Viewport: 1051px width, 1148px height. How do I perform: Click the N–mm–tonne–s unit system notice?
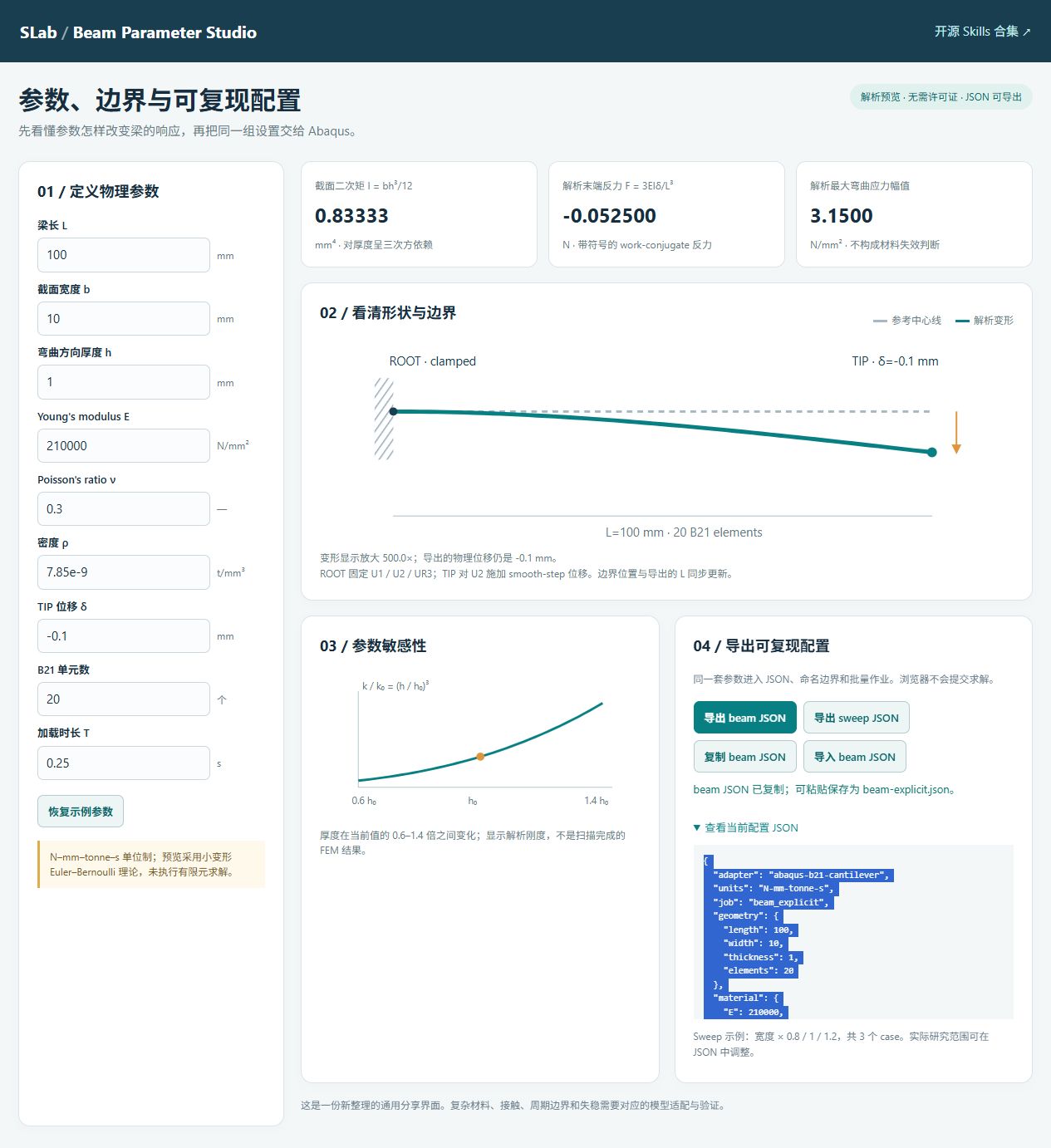[x=151, y=864]
